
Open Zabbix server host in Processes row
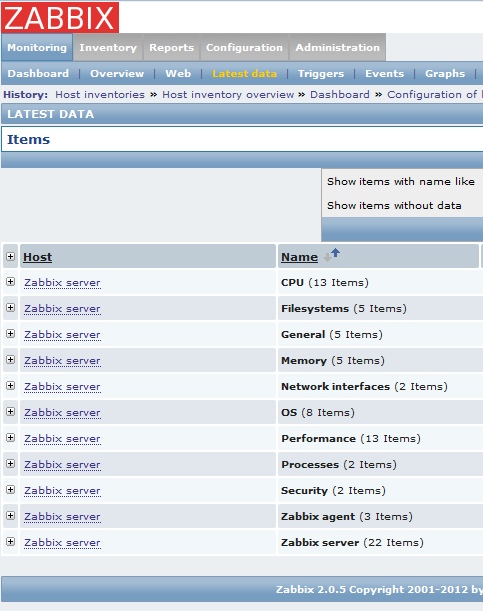tap(62, 465)
